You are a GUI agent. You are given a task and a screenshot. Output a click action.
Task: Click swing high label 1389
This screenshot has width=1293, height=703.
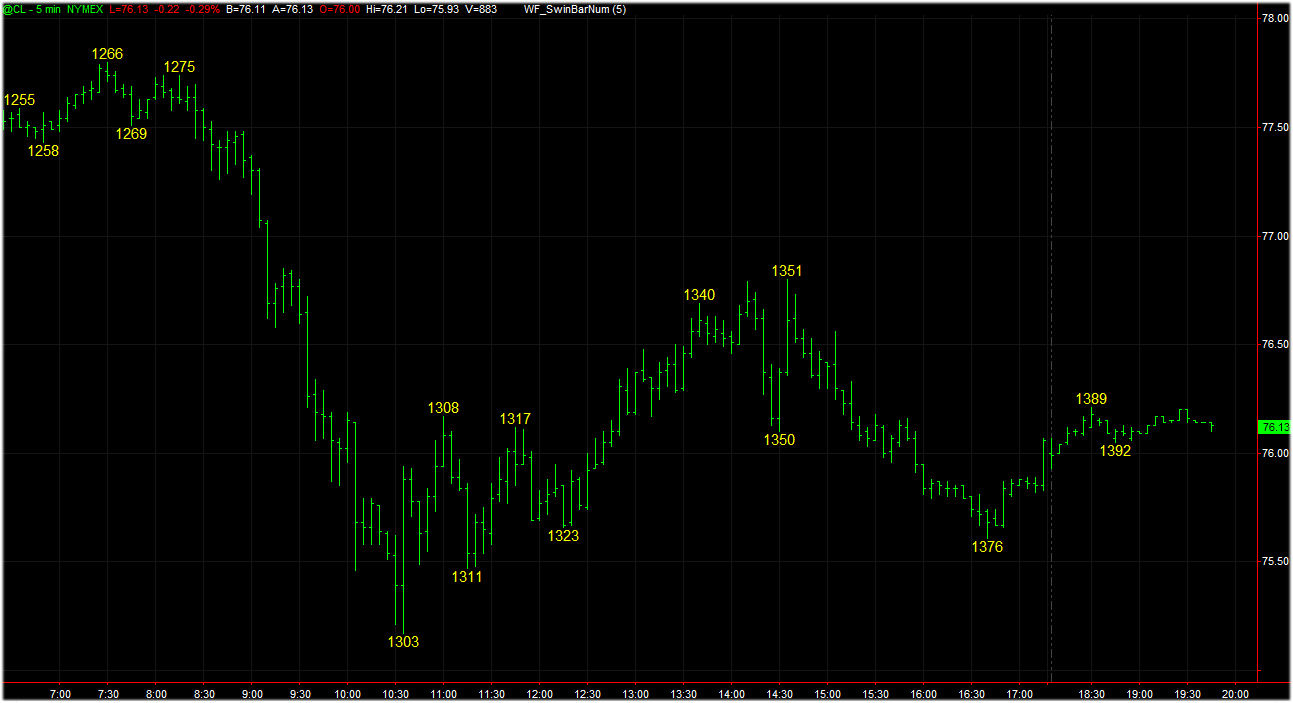click(1091, 399)
